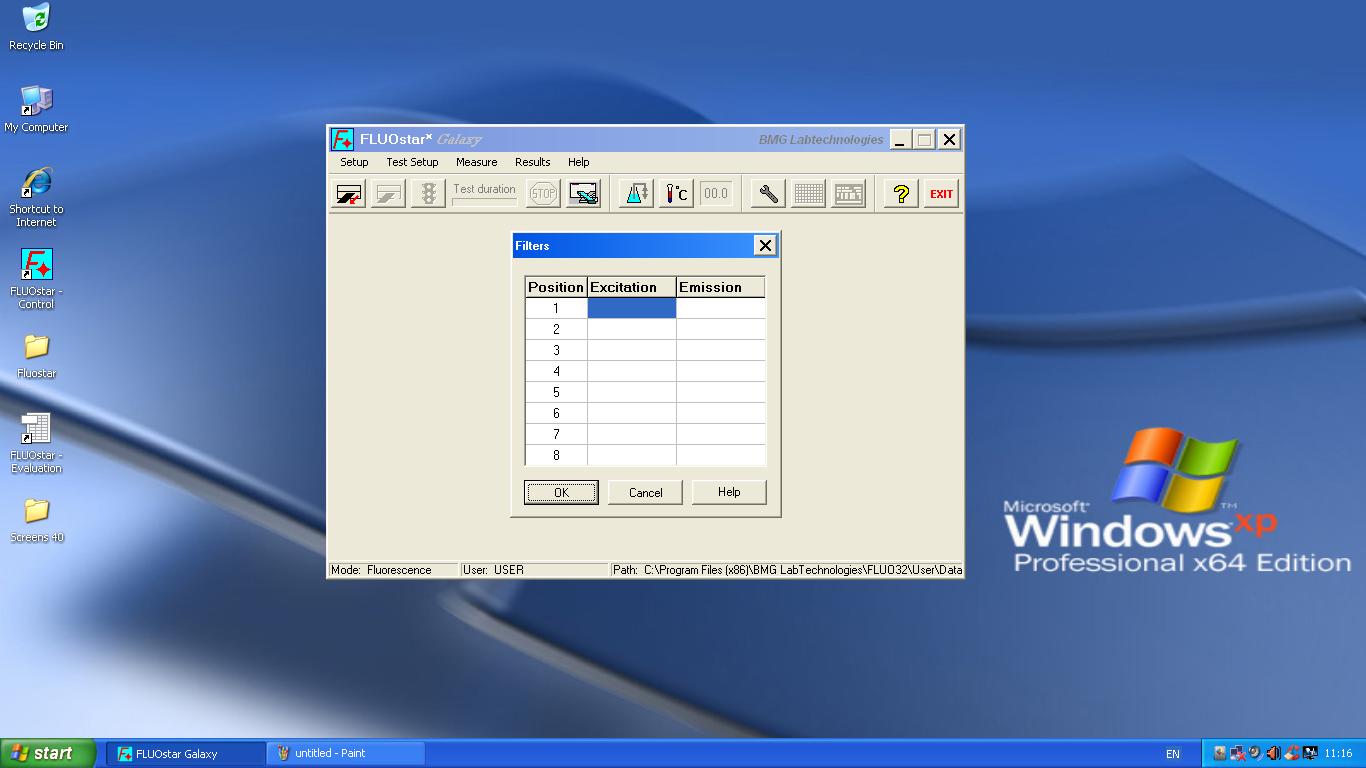Image resolution: width=1366 pixels, height=768 pixels.
Task: Select Emission cell for position 5
Action: pyautogui.click(x=721, y=392)
